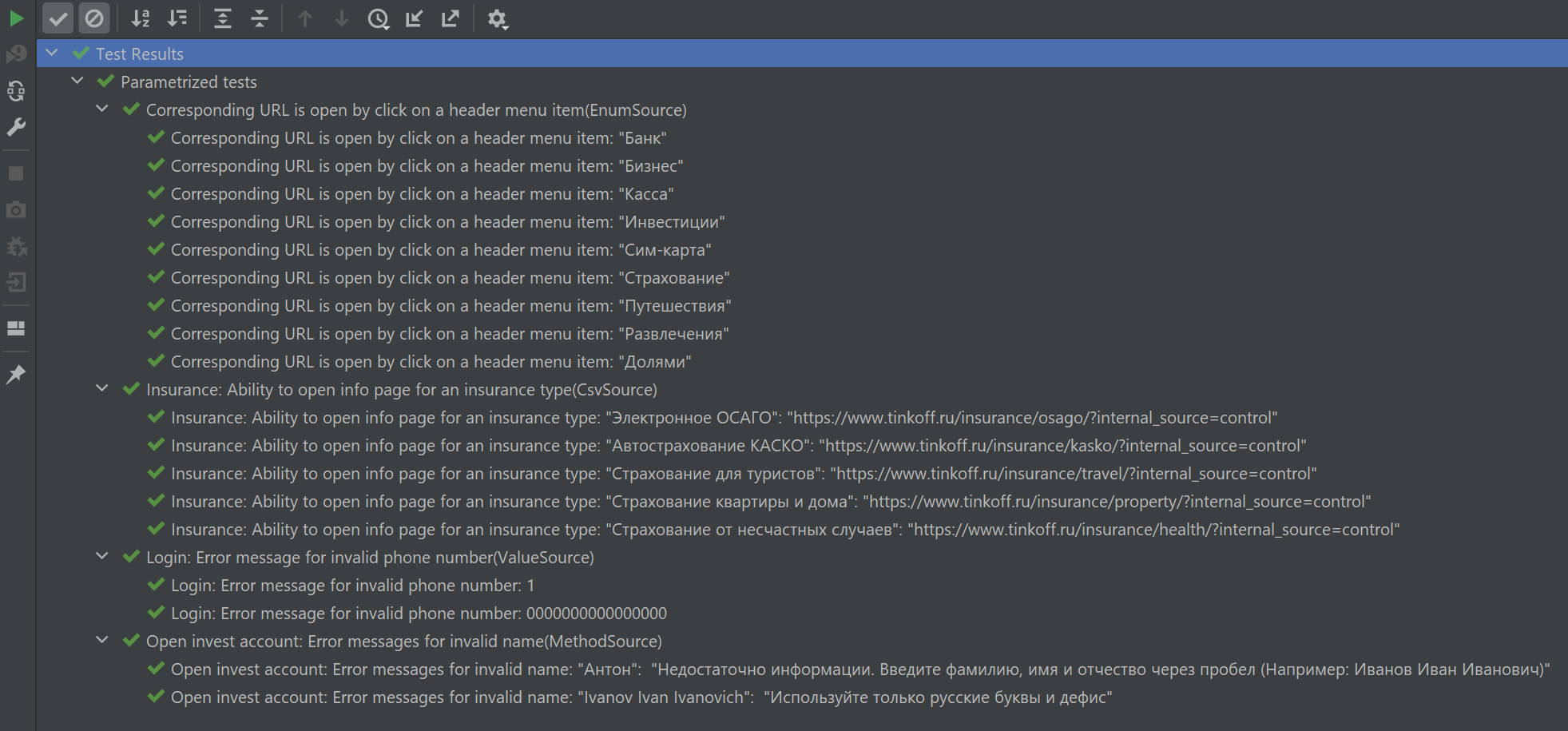Collapse the Open invest account MethodSource group
Image resolution: width=1568 pixels, height=731 pixels.
point(102,640)
